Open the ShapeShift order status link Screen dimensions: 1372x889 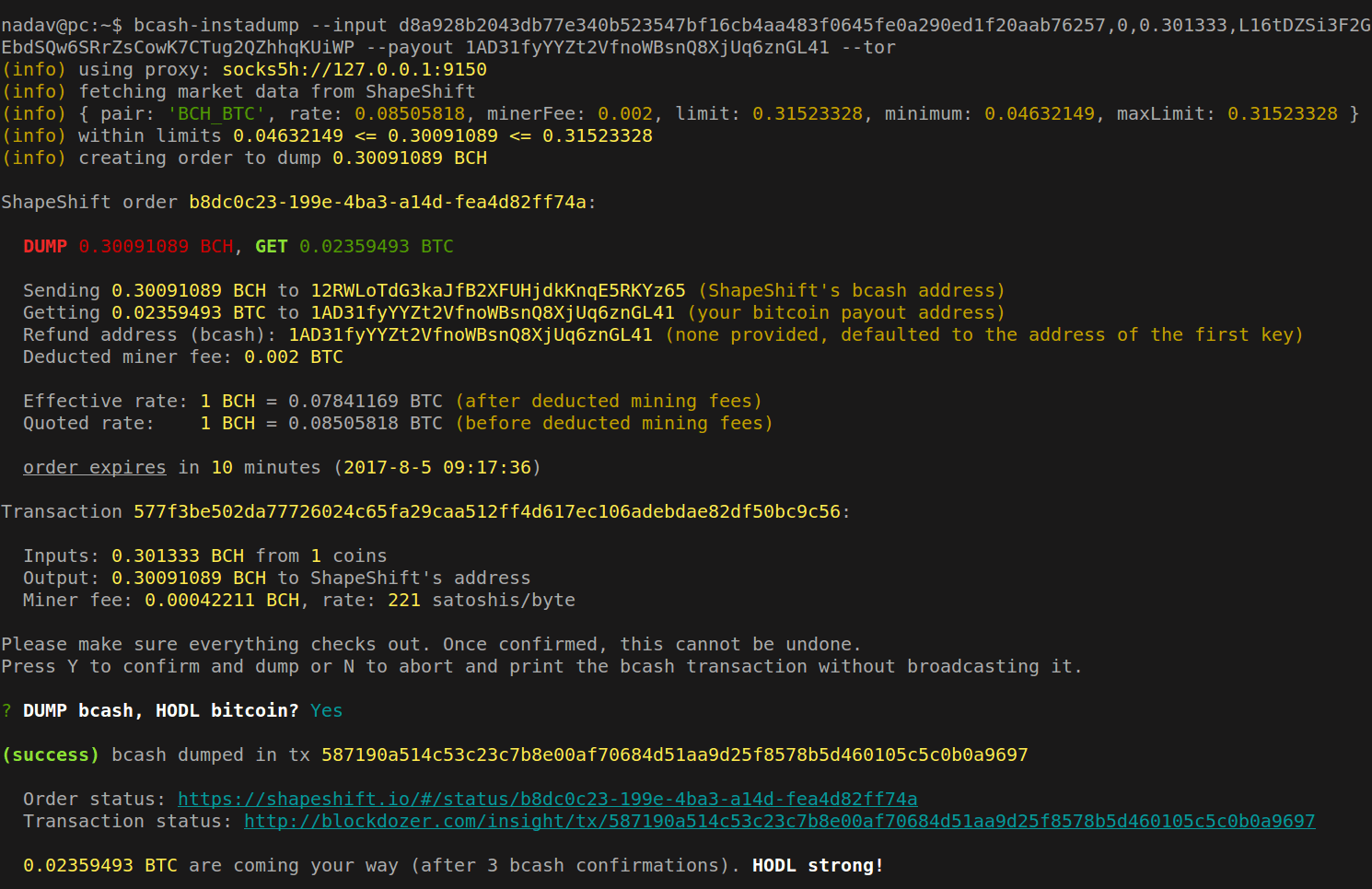(x=547, y=799)
